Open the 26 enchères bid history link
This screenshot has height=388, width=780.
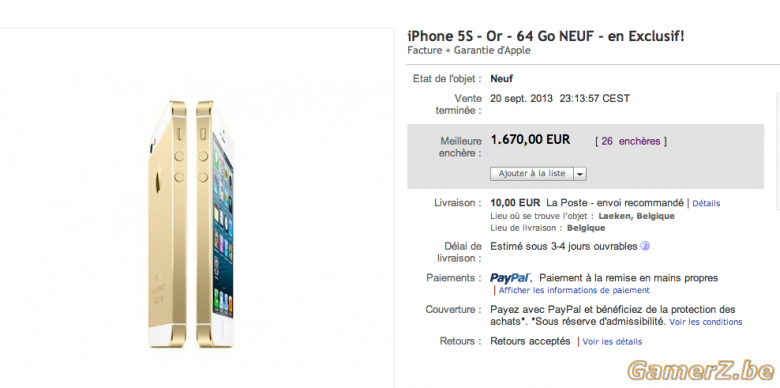tap(631, 141)
